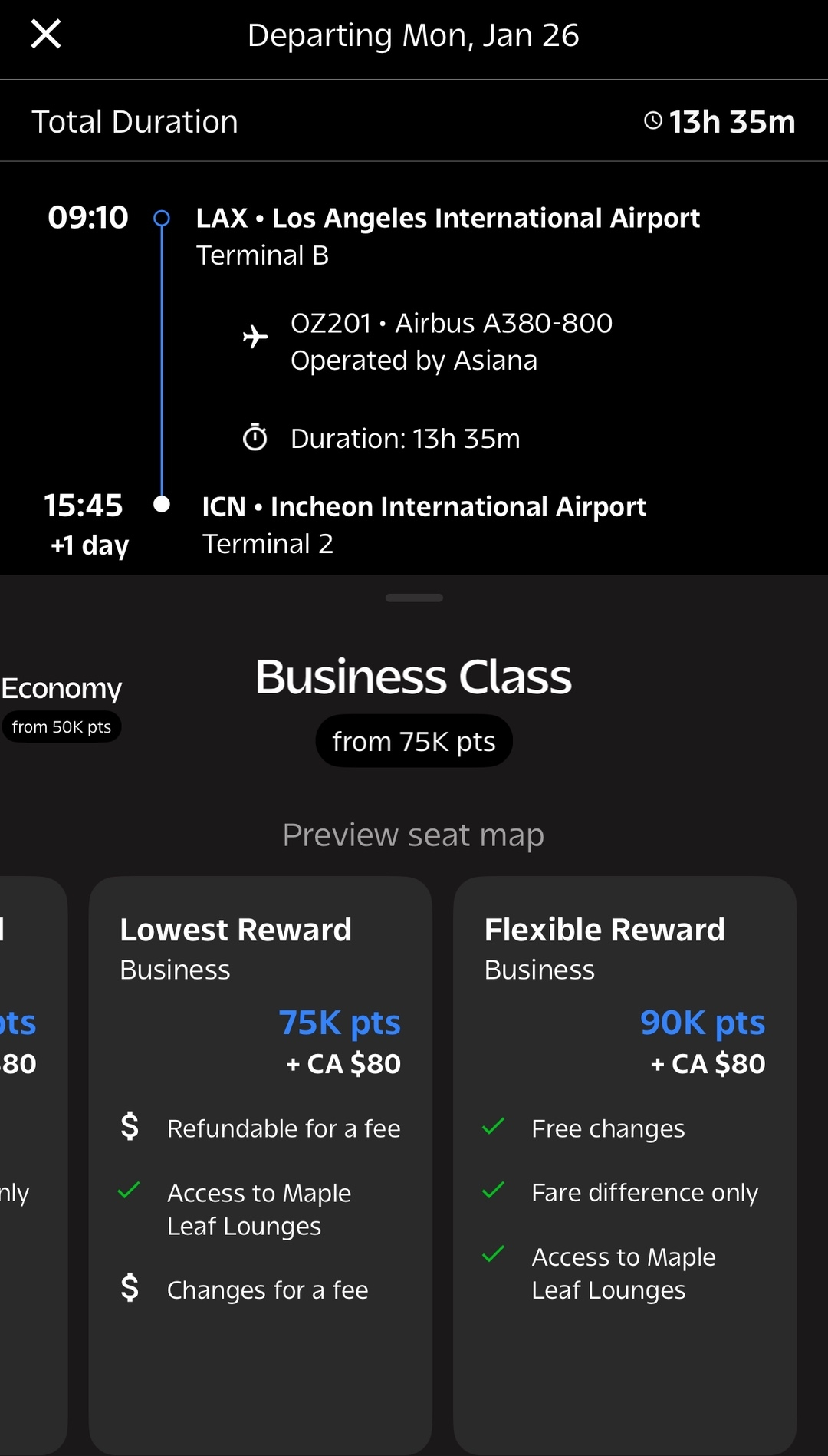Screen dimensions: 828x1456
Task: Open Preview seat map
Action: click(413, 835)
